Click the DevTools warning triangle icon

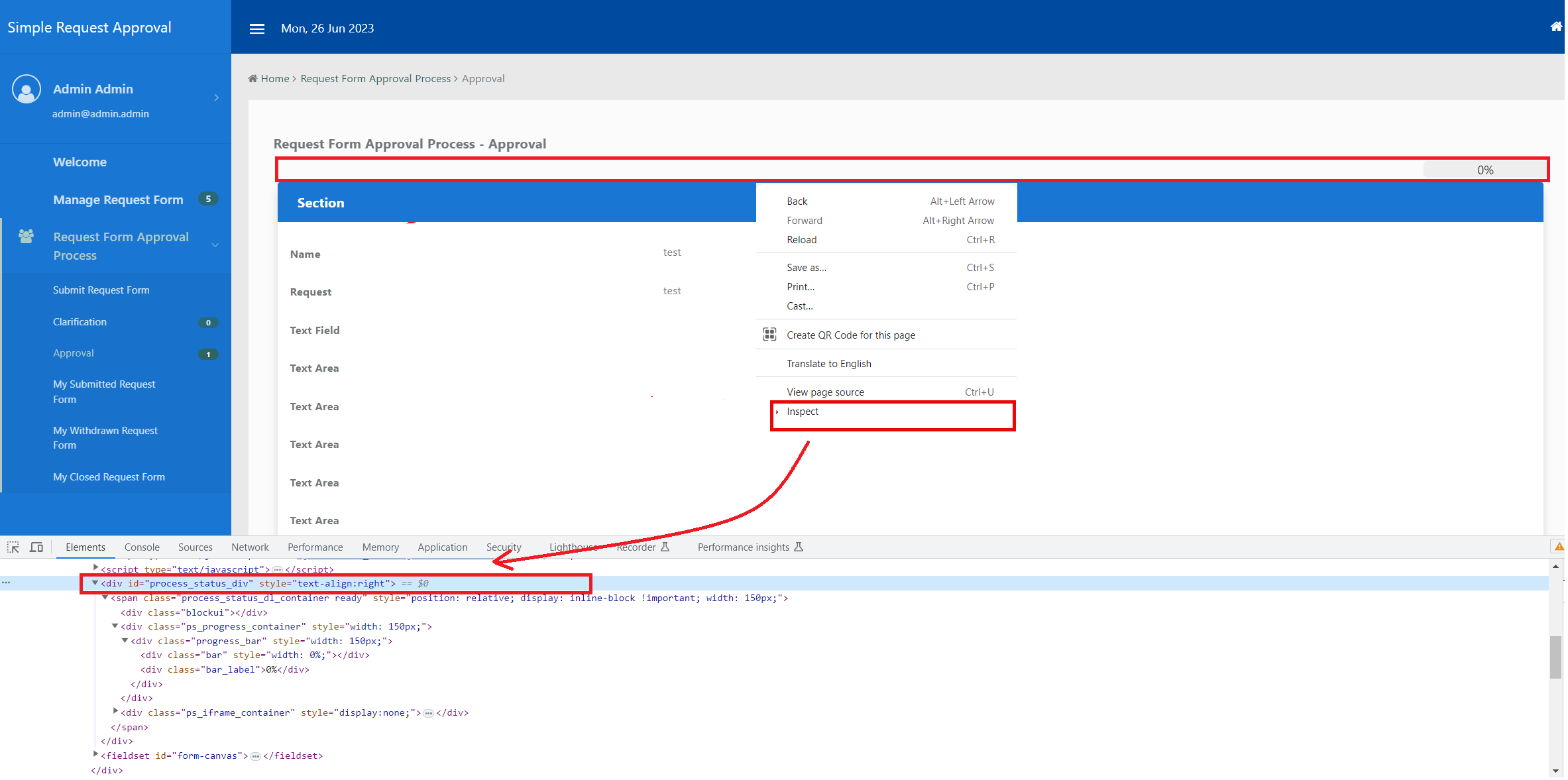pyautogui.click(x=1559, y=547)
